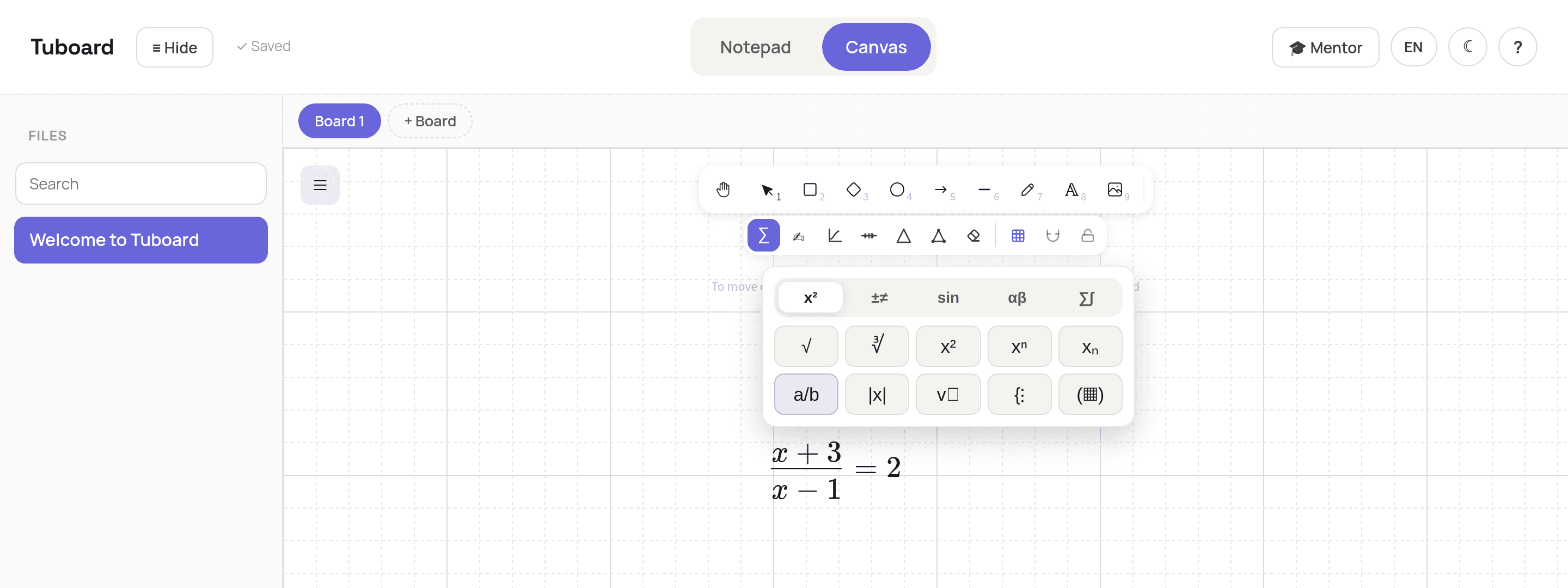
Task: Toggle the grid display
Action: pyautogui.click(x=1018, y=235)
